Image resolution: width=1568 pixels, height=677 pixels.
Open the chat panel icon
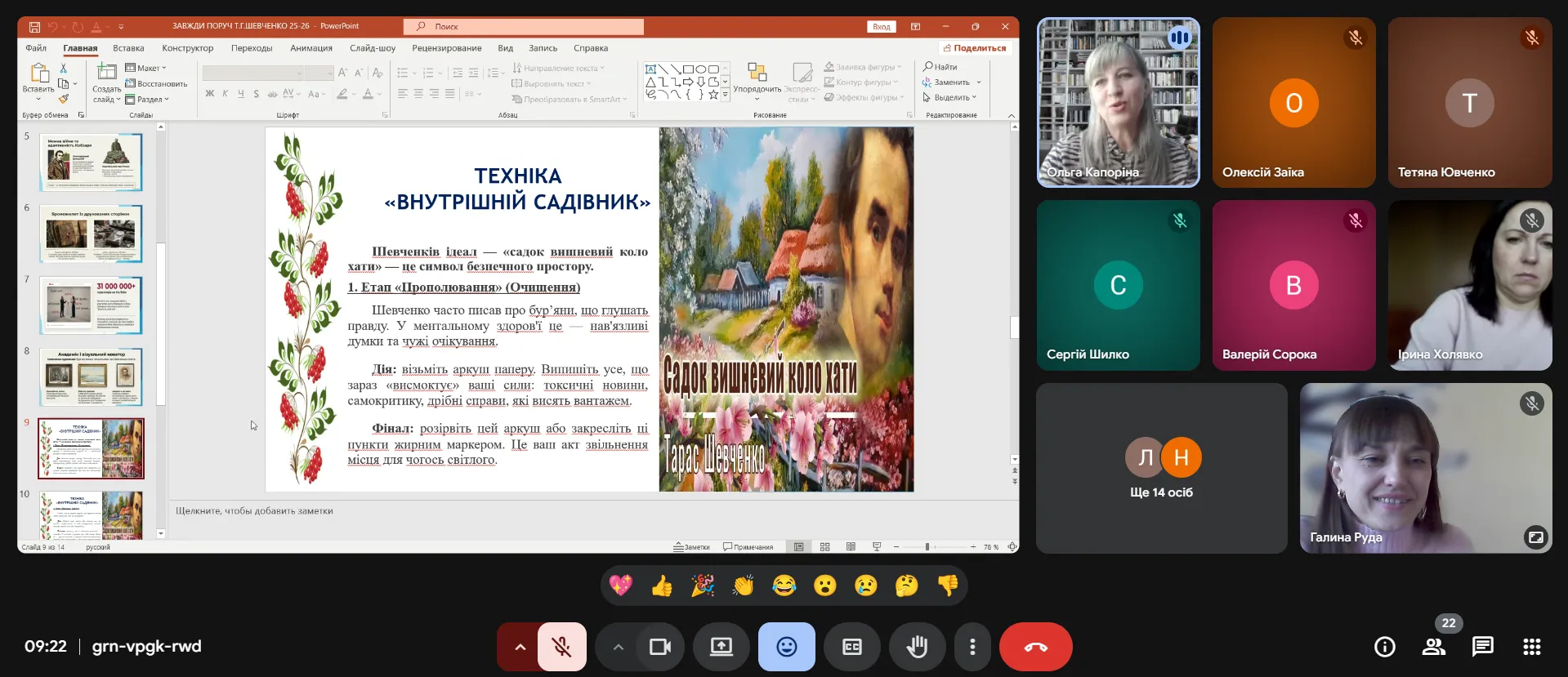pyautogui.click(x=1482, y=647)
